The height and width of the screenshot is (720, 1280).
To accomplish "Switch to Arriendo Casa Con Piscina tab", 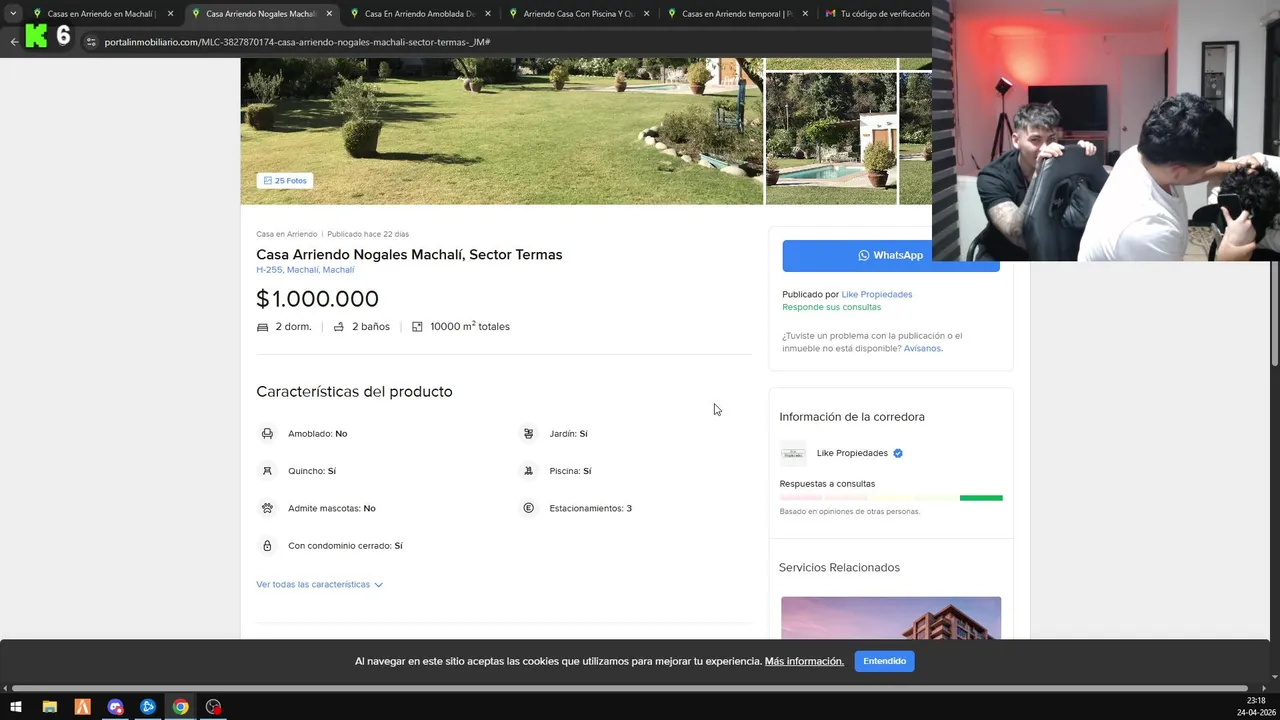I will [578, 14].
